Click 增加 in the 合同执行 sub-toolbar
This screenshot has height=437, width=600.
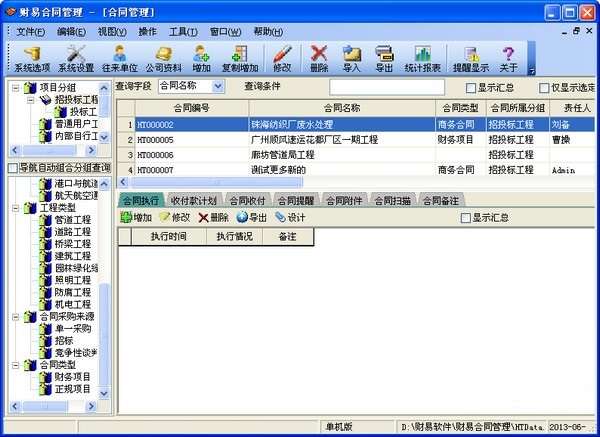tap(136, 217)
